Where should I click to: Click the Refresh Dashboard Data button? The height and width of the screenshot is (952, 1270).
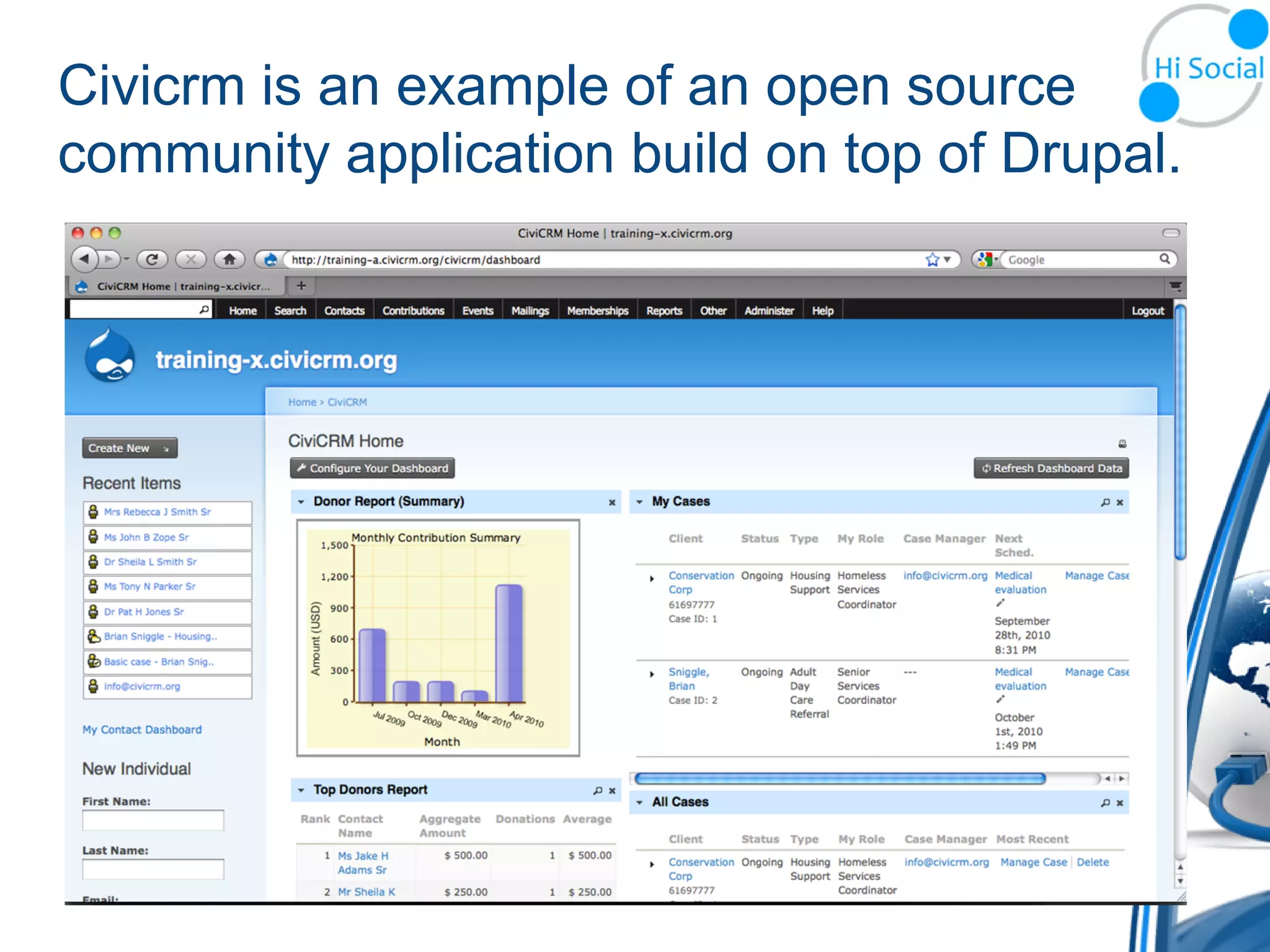coord(1051,469)
